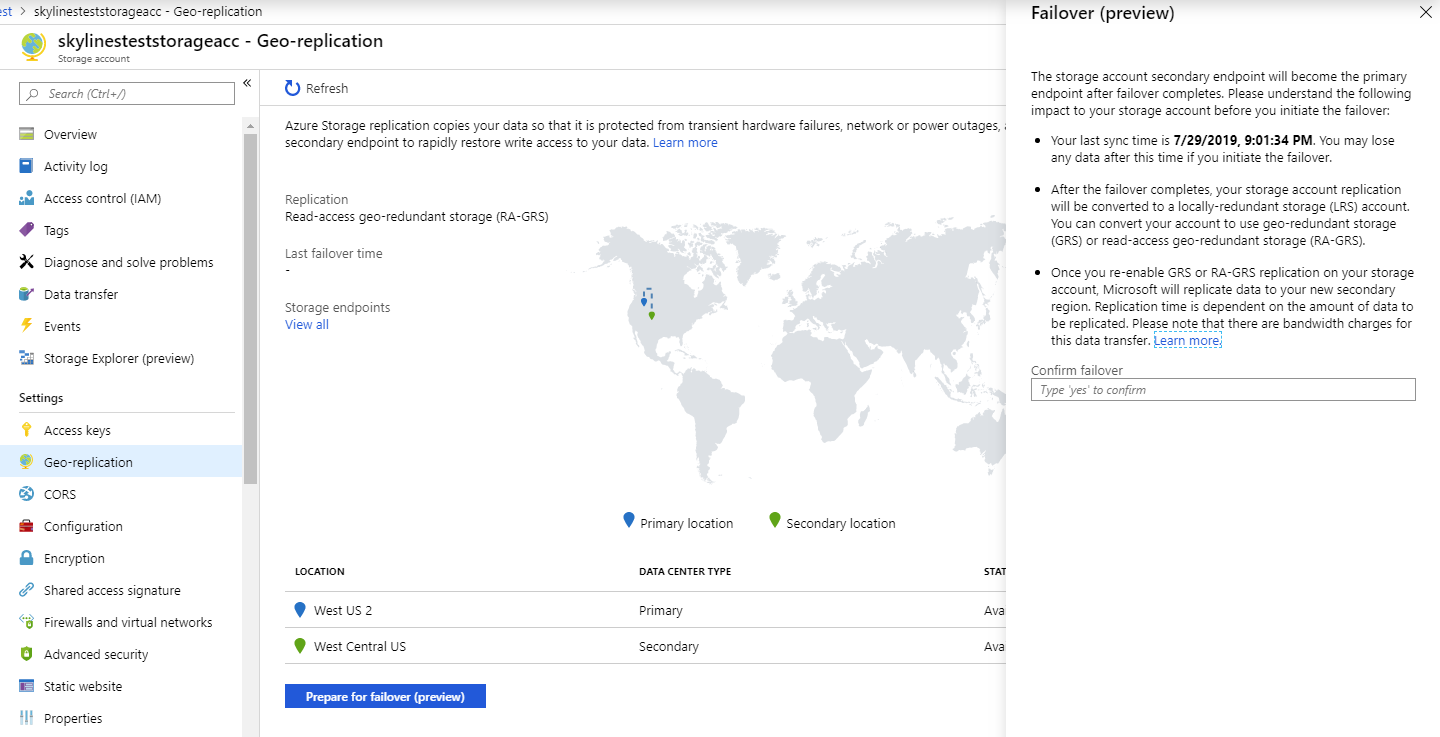Click the DATA CENTER TYPE column header
This screenshot has height=737, width=1440.
tap(685, 571)
